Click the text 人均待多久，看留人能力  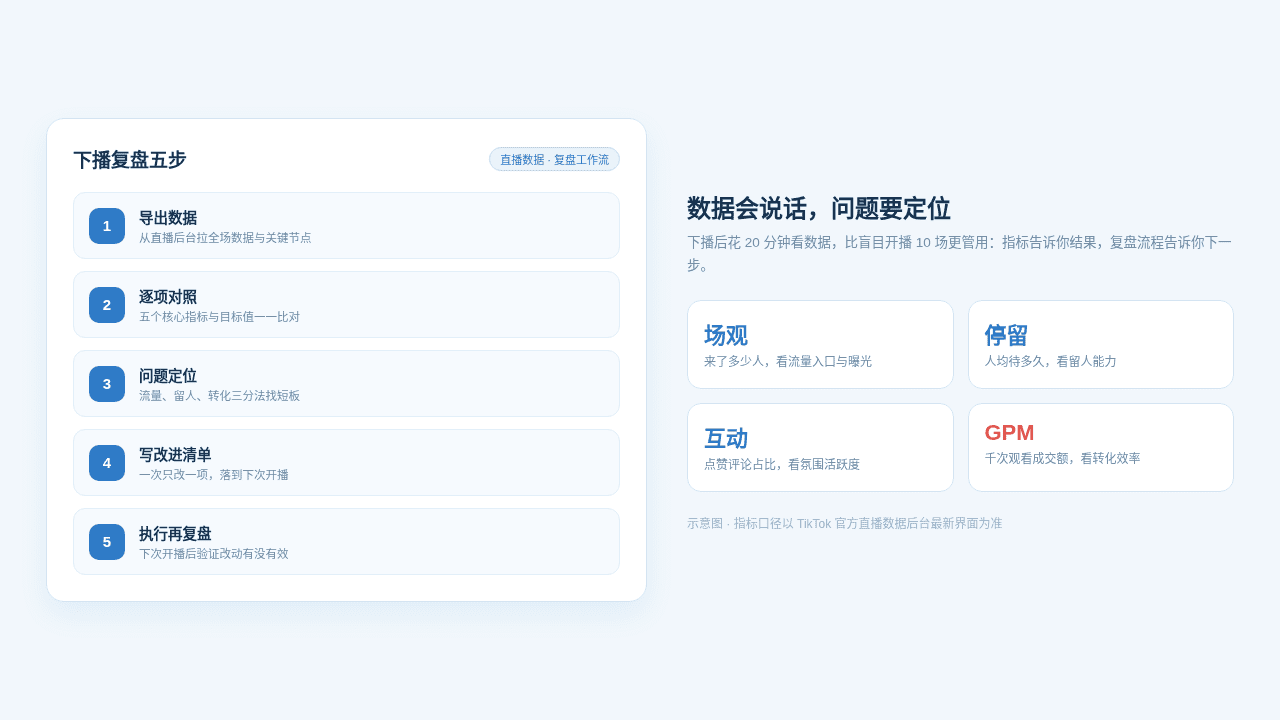(x=1050, y=361)
